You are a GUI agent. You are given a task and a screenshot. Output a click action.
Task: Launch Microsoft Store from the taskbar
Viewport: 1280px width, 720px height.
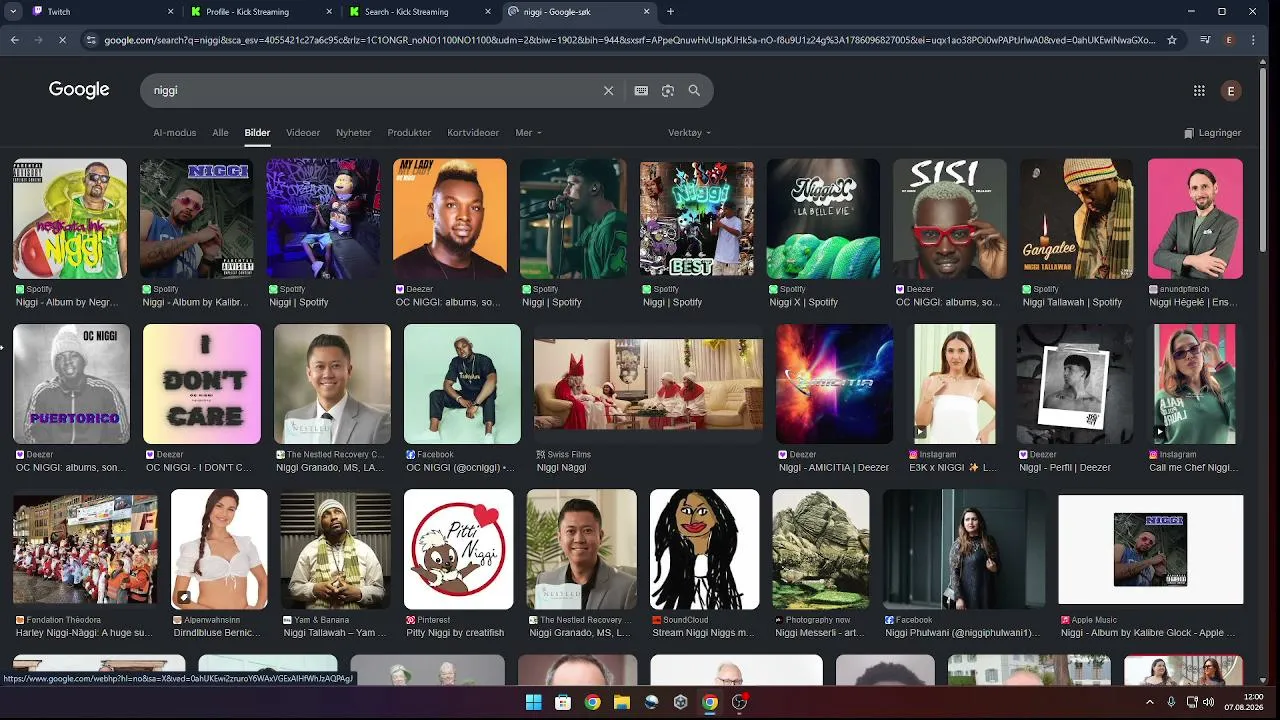pyautogui.click(x=563, y=702)
